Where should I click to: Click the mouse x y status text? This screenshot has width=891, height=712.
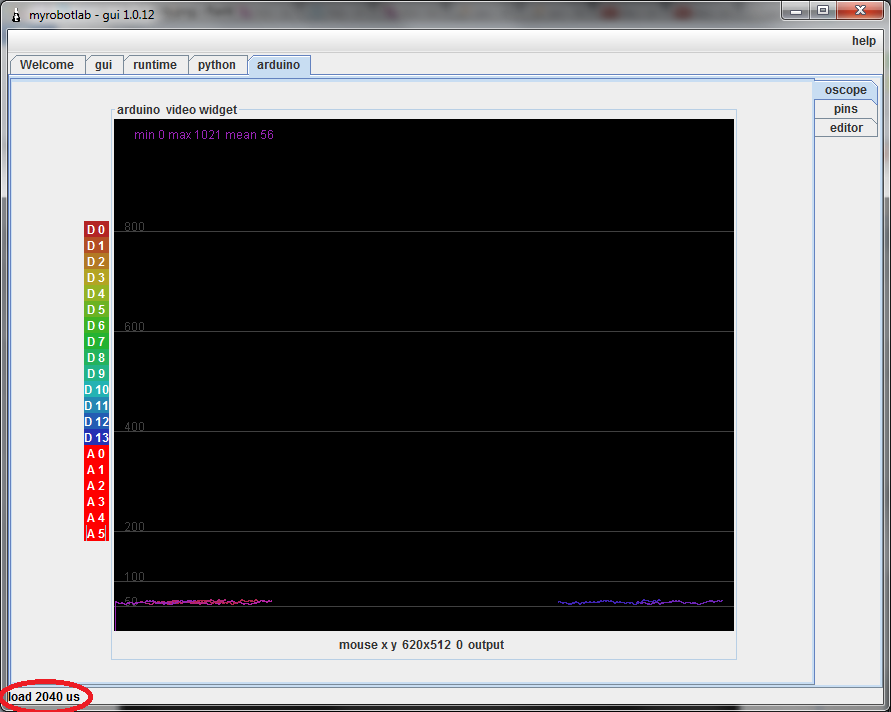pyautogui.click(x=421, y=645)
